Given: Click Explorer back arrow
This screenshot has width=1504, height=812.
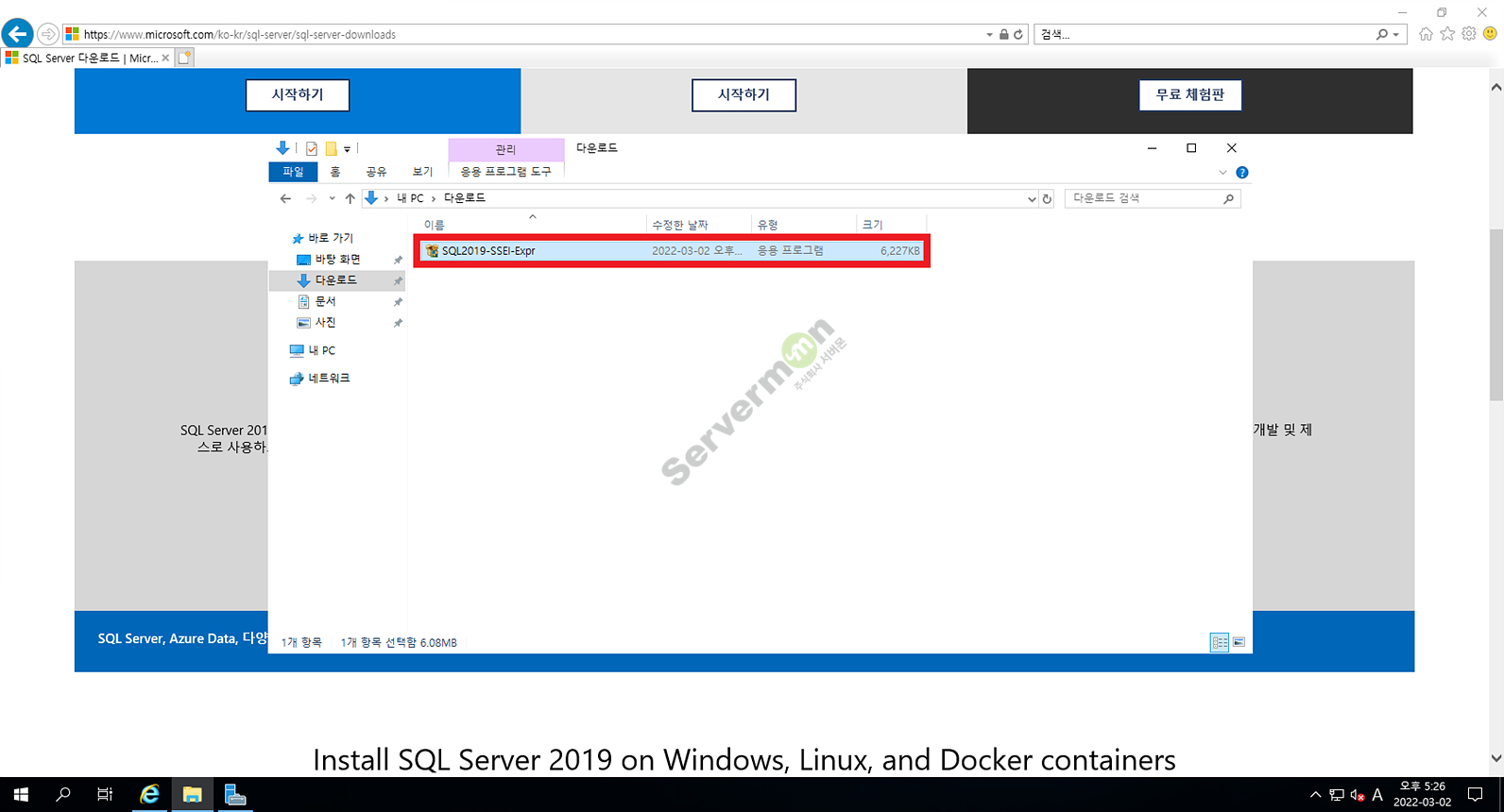Looking at the screenshot, I should 285,198.
